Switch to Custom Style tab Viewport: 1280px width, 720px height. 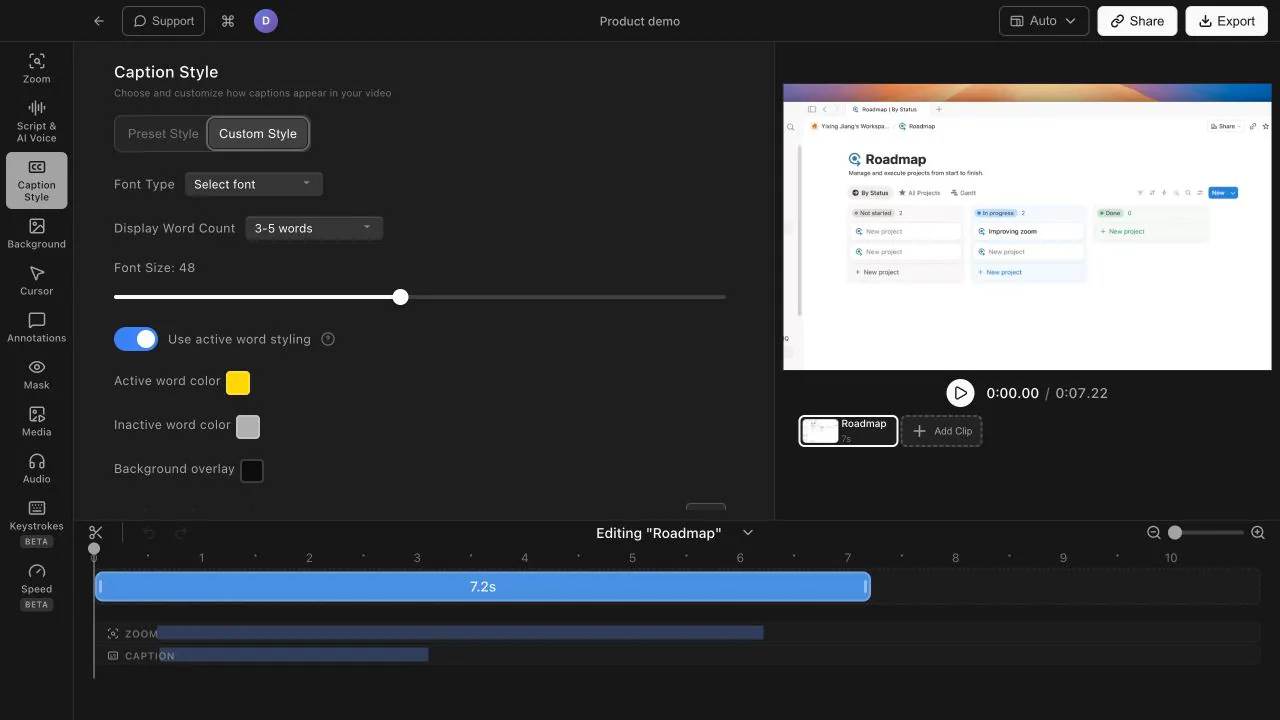258,134
